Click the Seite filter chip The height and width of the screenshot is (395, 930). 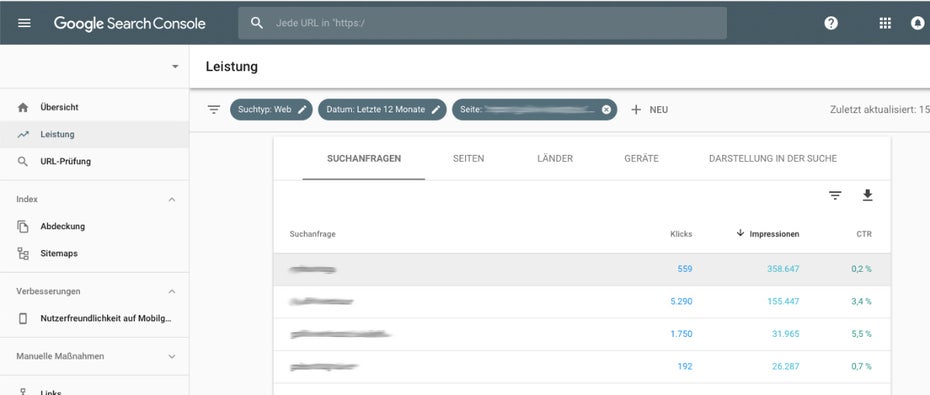[534, 110]
